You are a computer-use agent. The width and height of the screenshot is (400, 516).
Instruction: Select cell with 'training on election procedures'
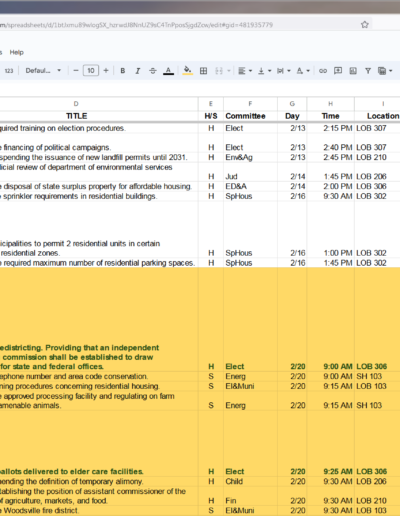[99, 128]
